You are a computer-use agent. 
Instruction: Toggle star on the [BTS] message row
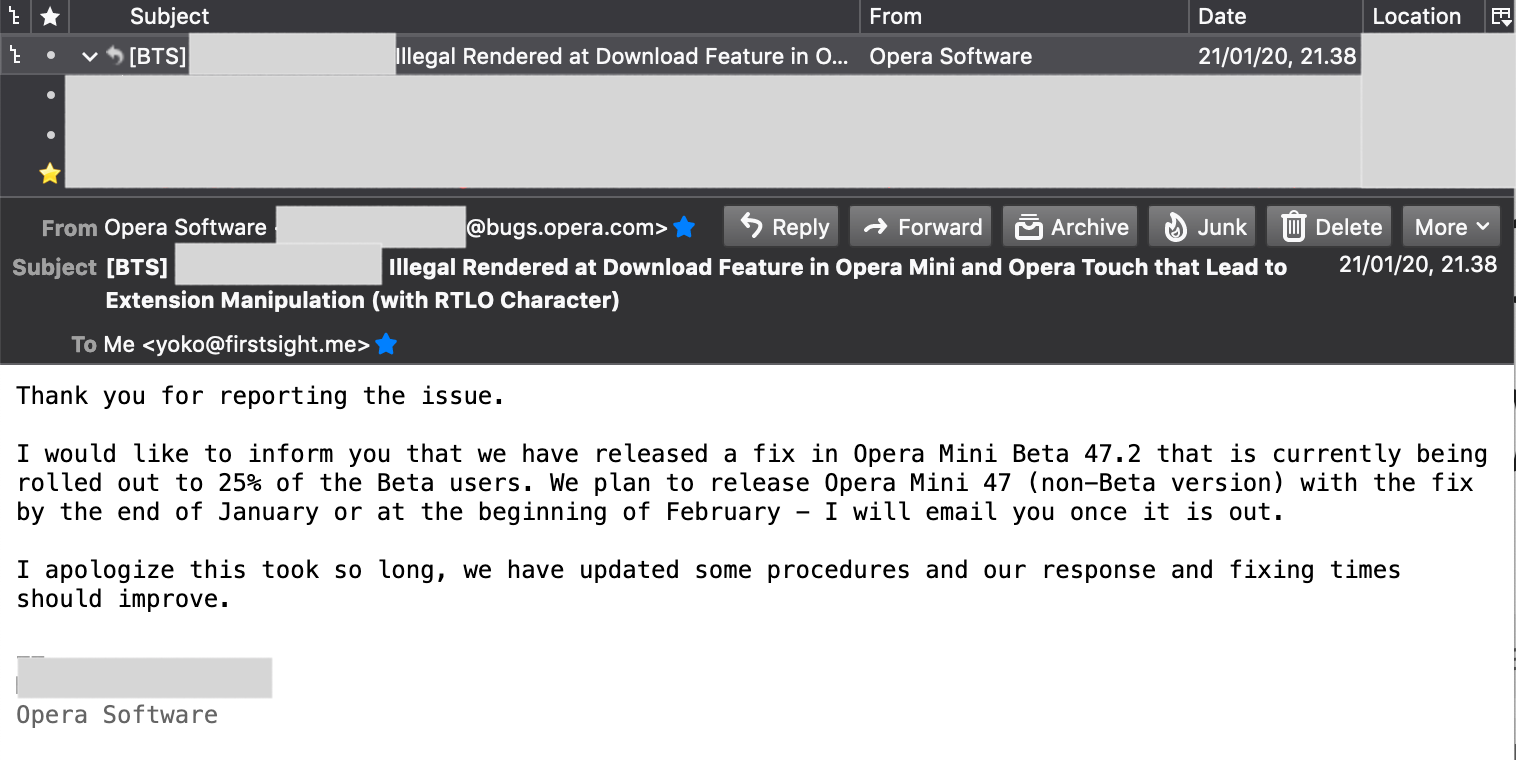click(x=50, y=57)
